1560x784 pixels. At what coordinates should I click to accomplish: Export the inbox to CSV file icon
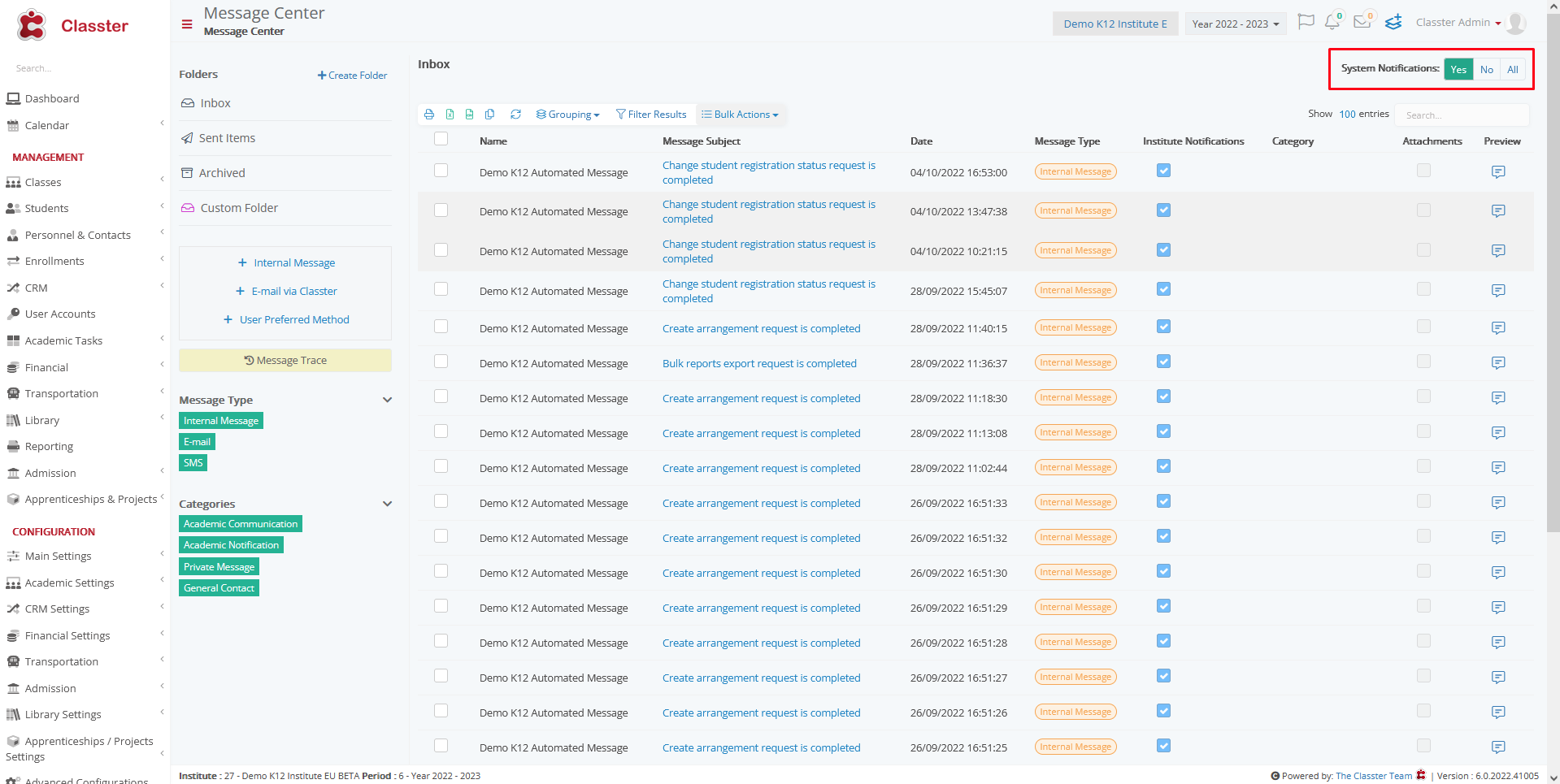[469, 115]
